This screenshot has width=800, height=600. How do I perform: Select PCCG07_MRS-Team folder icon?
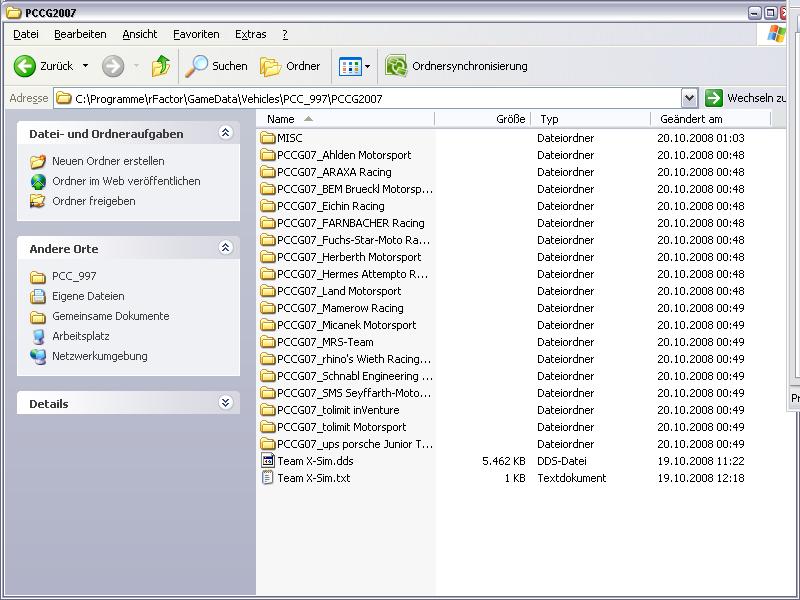click(x=267, y=342)
